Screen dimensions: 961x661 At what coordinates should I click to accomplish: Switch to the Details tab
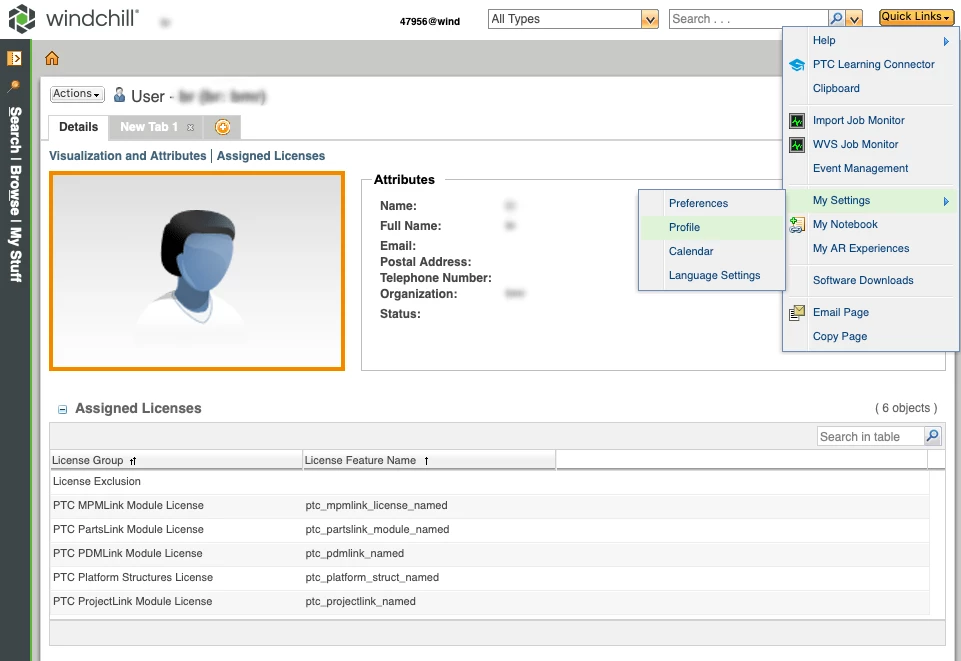tap(78, 127)
